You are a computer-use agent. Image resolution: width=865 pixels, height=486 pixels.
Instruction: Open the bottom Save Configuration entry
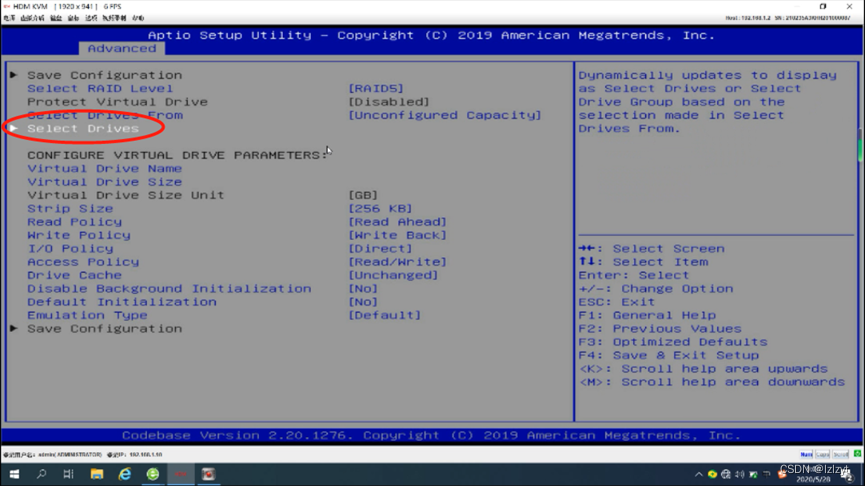pyautogui.click(x=104, y=329)
